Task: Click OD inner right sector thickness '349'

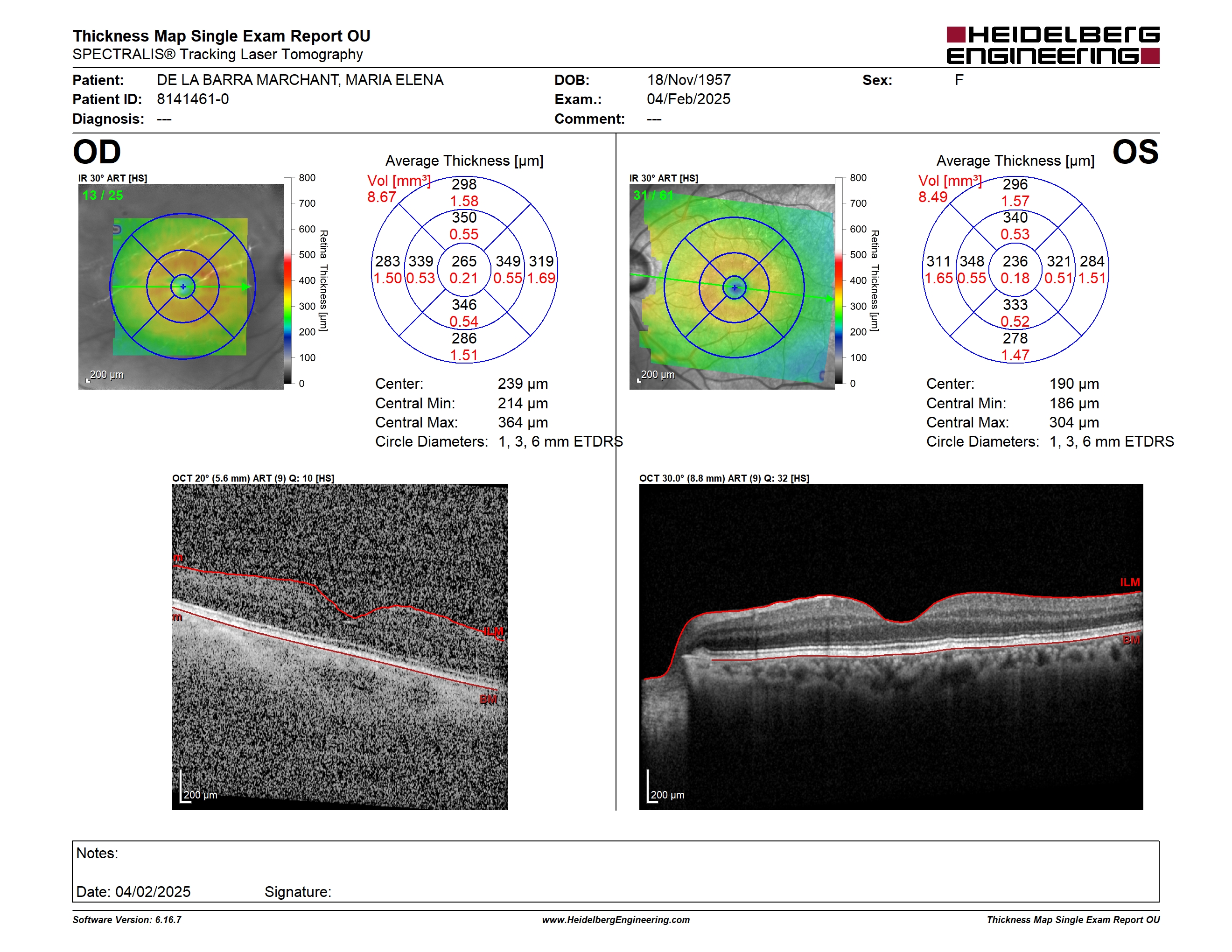Action: tap(508, 262)
